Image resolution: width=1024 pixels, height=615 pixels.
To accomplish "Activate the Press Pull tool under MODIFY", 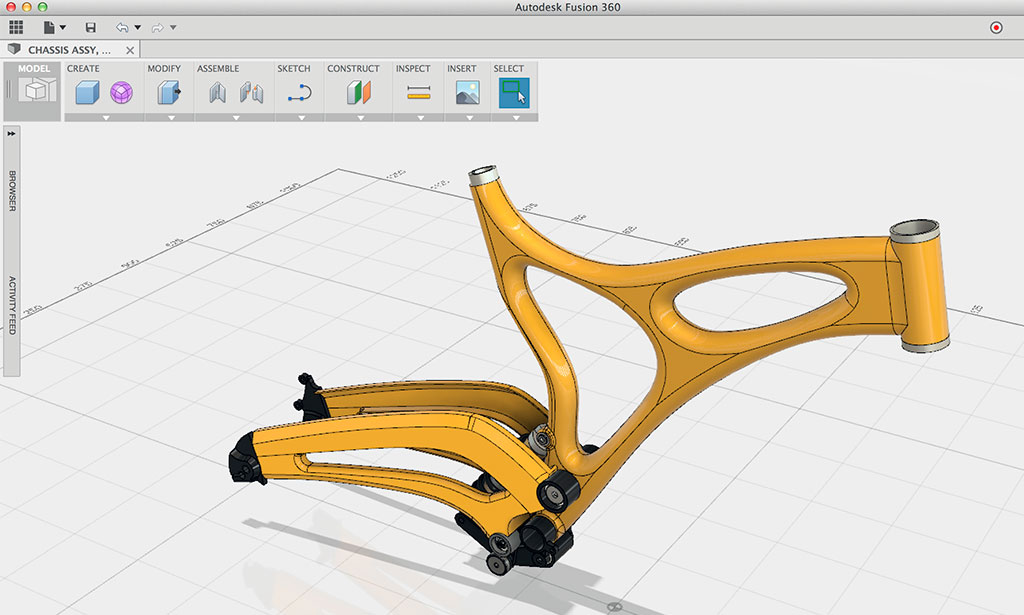I will pos(167,90).
